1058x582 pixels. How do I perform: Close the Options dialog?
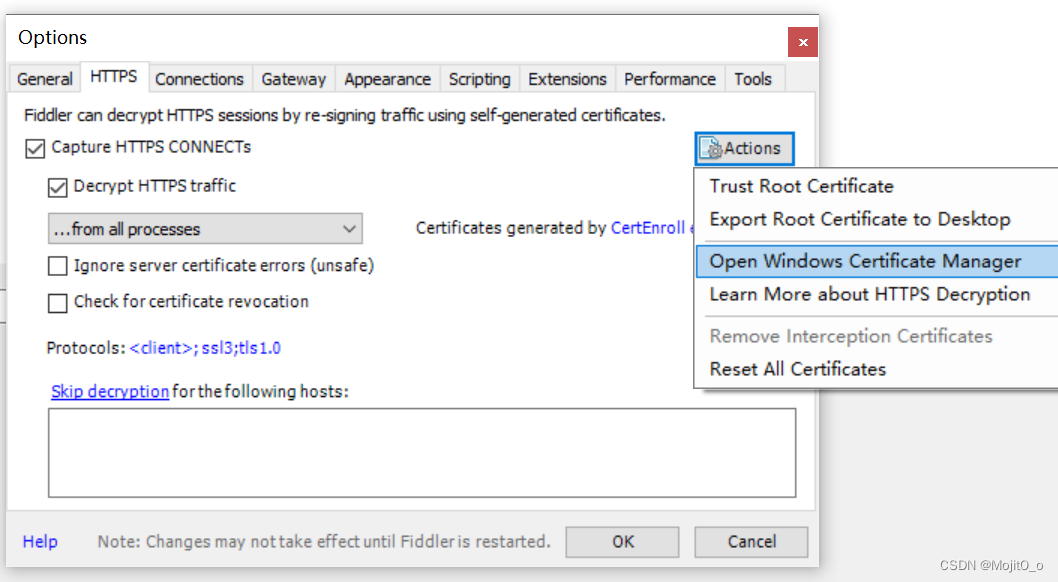[802, 42]
